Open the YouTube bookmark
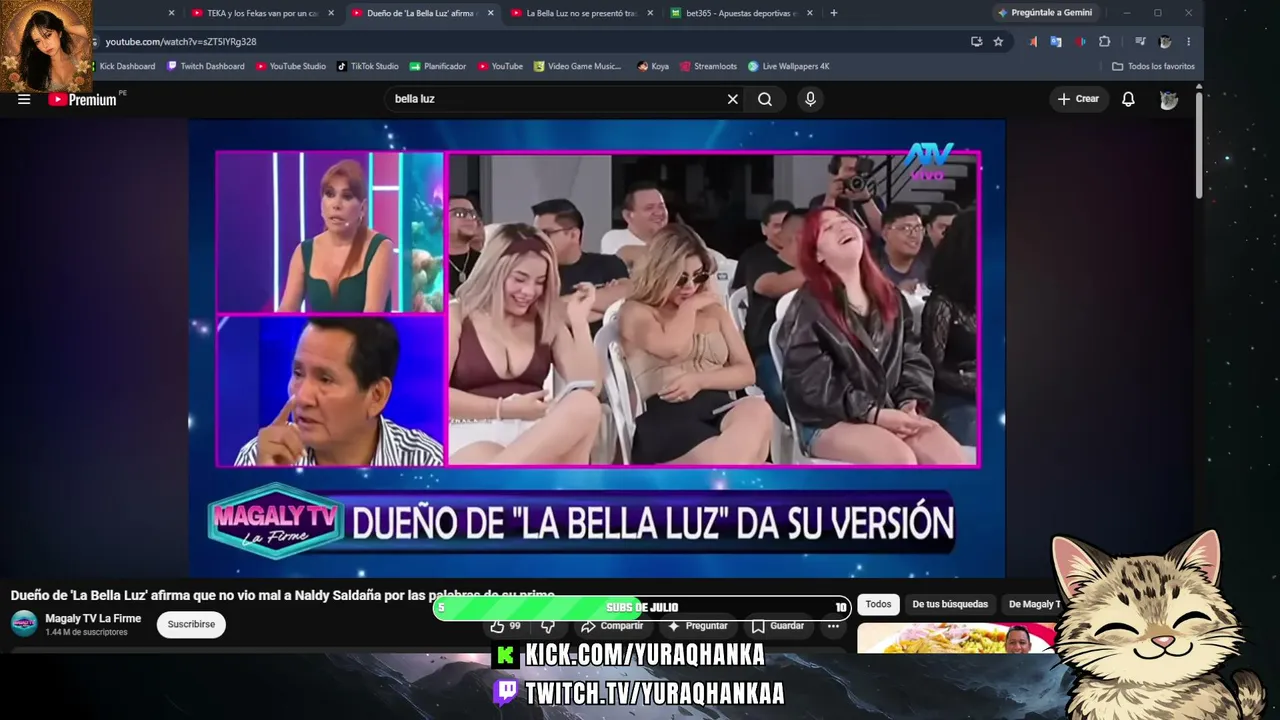The width and height of the screenshot is (1280, 720). coord(500,66)
